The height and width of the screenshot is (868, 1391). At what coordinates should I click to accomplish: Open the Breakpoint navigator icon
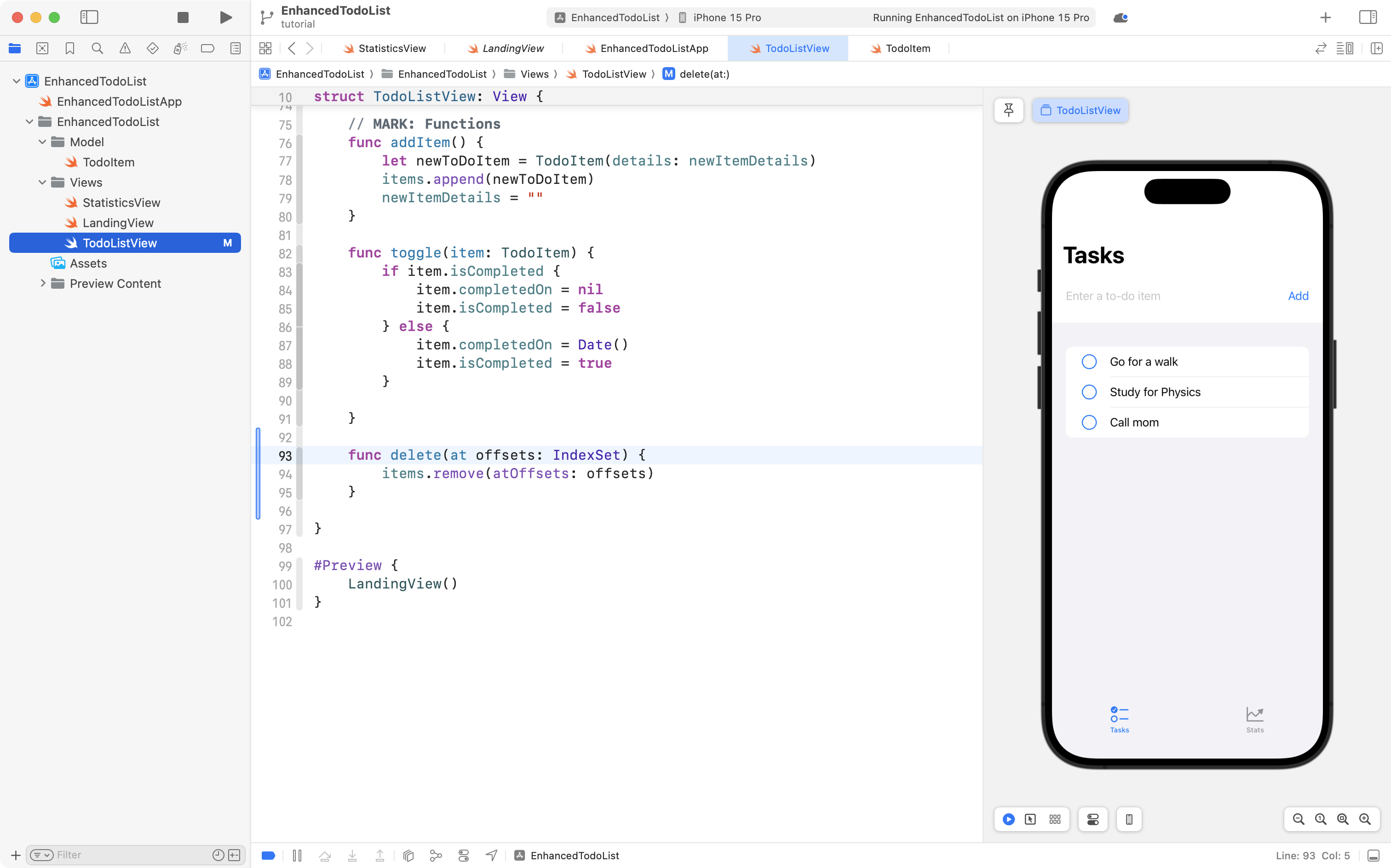(207, 48)
